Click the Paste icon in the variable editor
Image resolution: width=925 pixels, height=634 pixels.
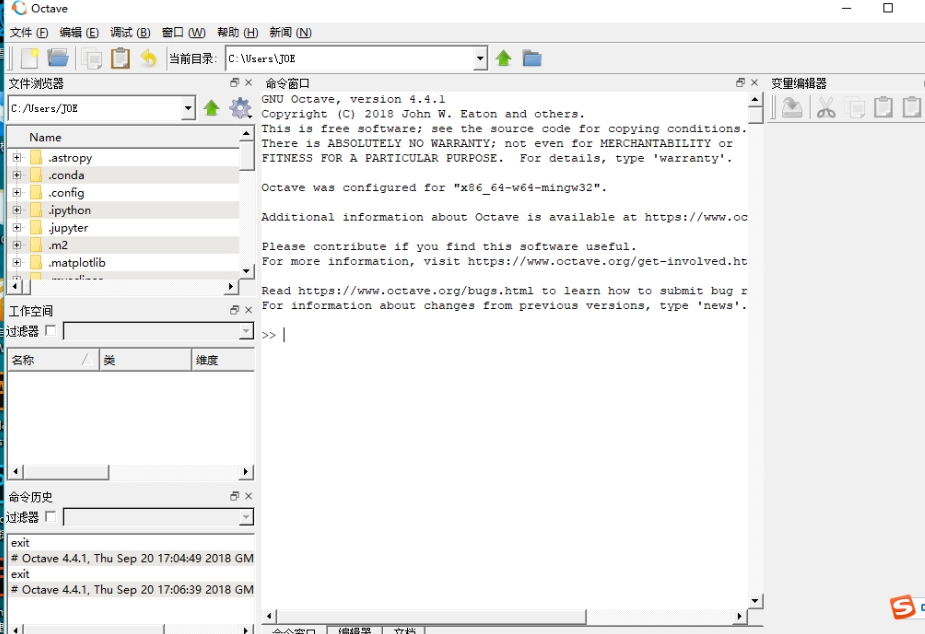pyautogui.click(x=883, y=108)
